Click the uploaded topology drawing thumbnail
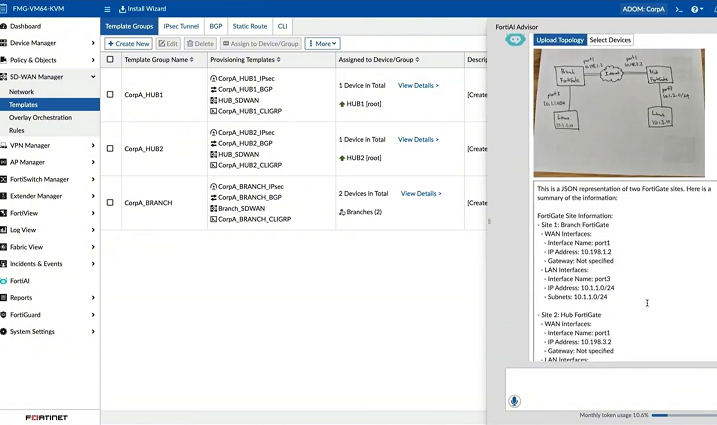This screenshot has height=425, width=717. point(619,113)
